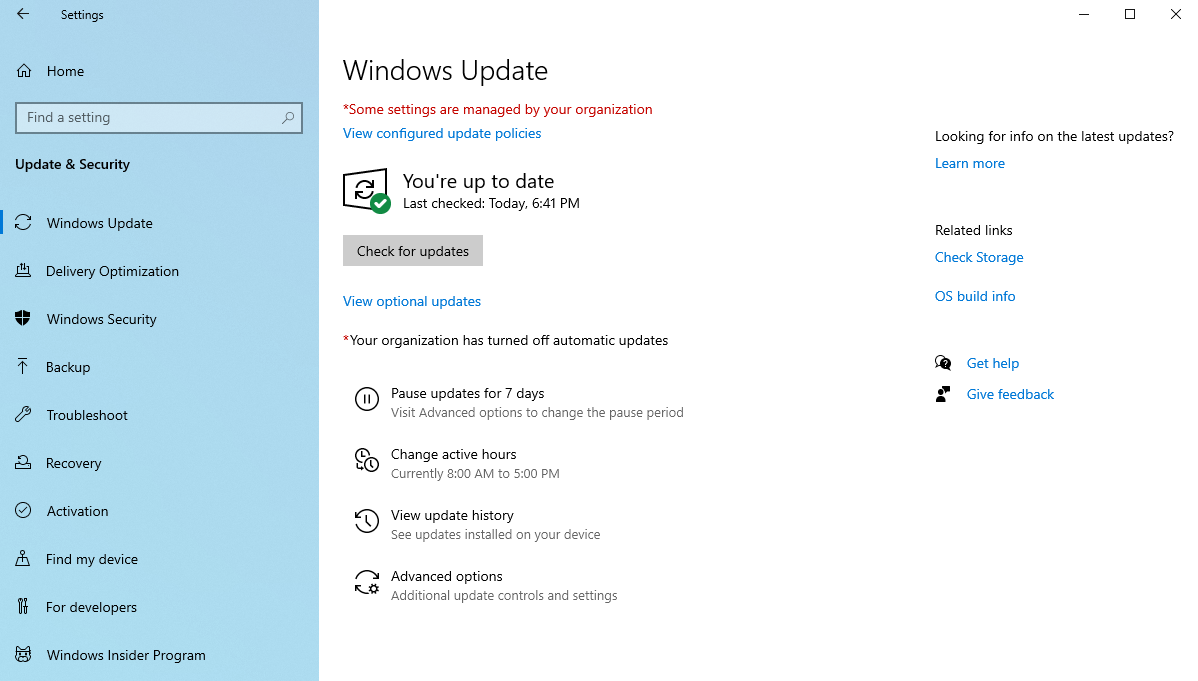Click the up-to-date status icon with green check
The image size is (1198, 681).
[x=367, y=190]
